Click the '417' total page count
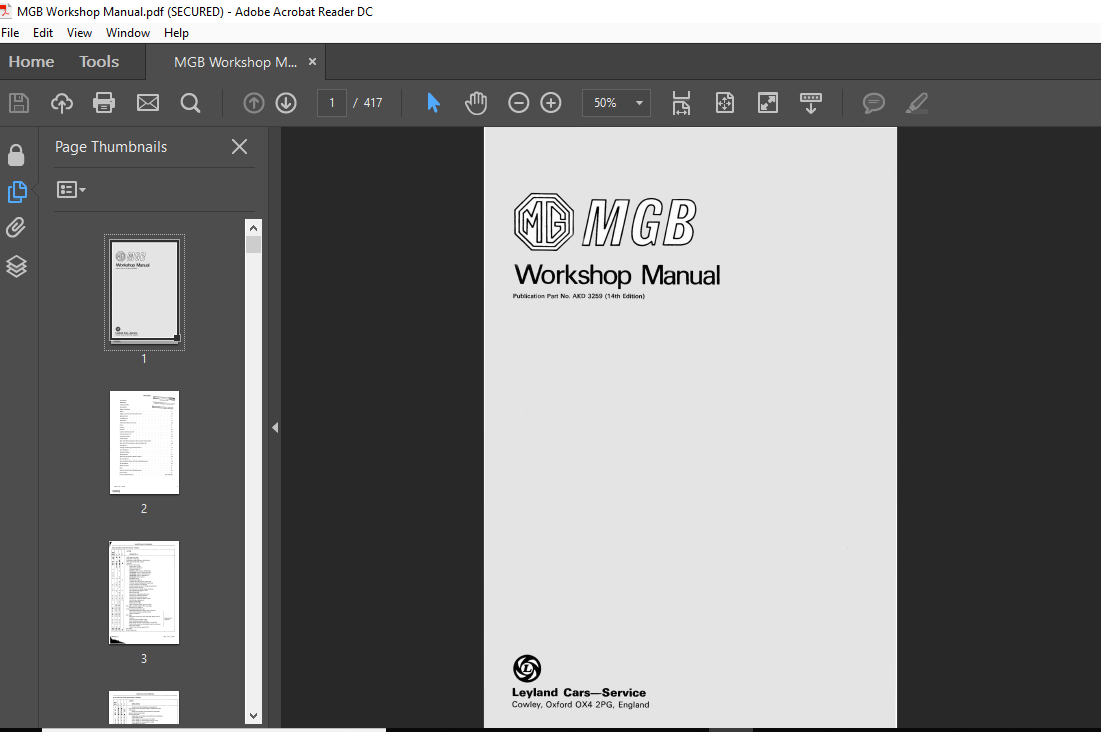This screenshot has width=1101, height=732. click(373, 103)
